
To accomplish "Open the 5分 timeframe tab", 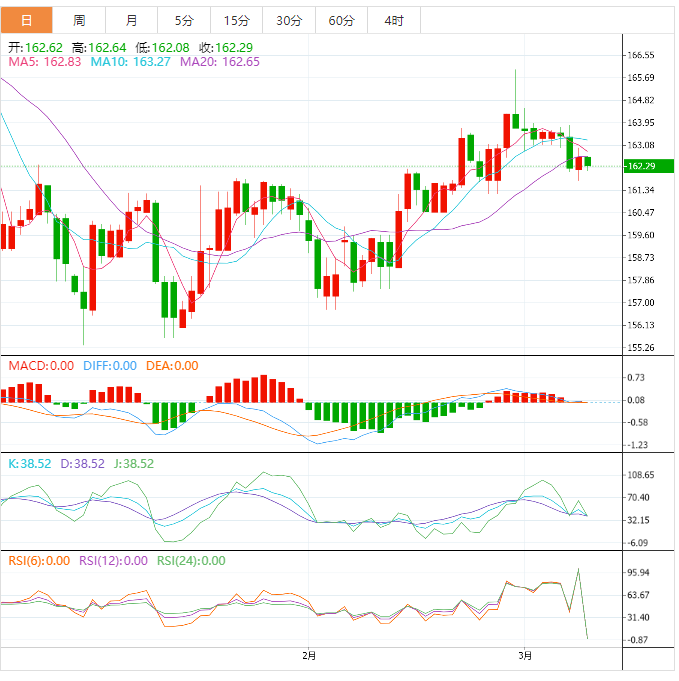I will [x=184, y=20].
